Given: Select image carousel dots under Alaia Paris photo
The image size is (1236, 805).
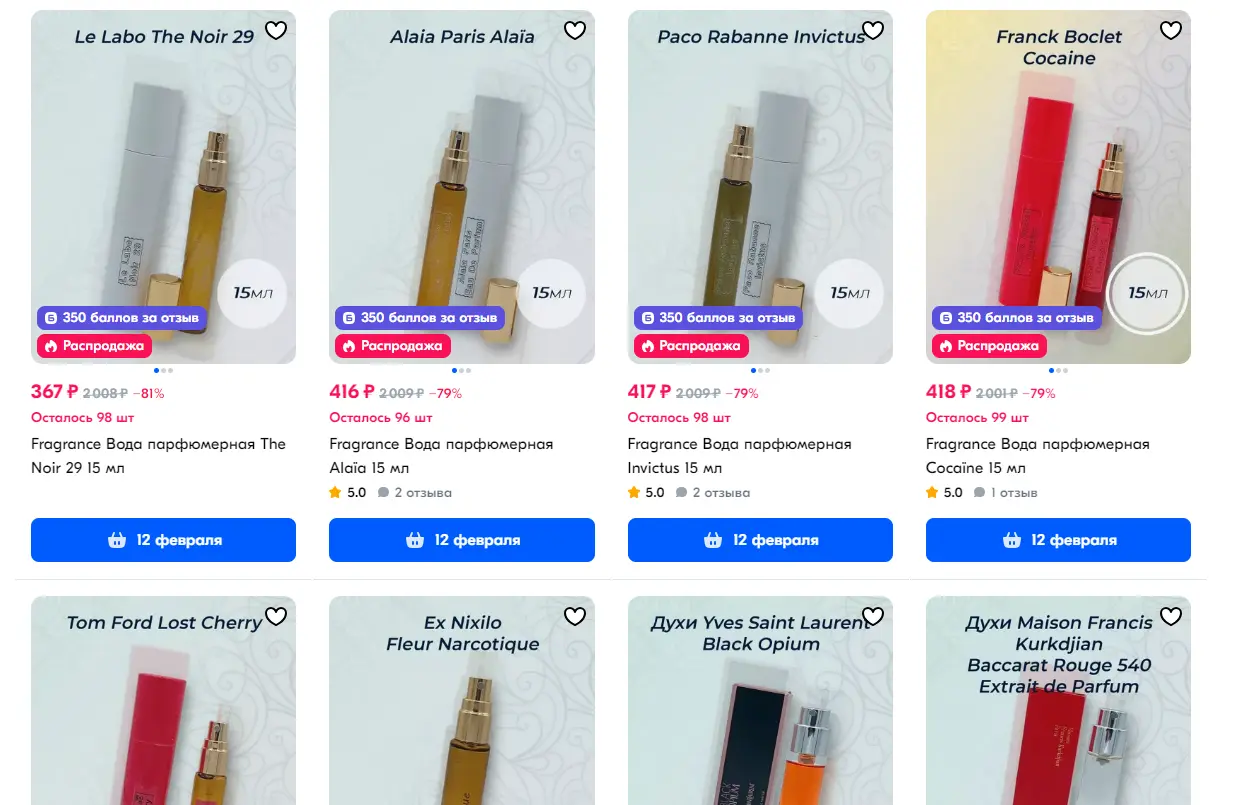Looking at the screenshot, I should [x=462, y=371].
